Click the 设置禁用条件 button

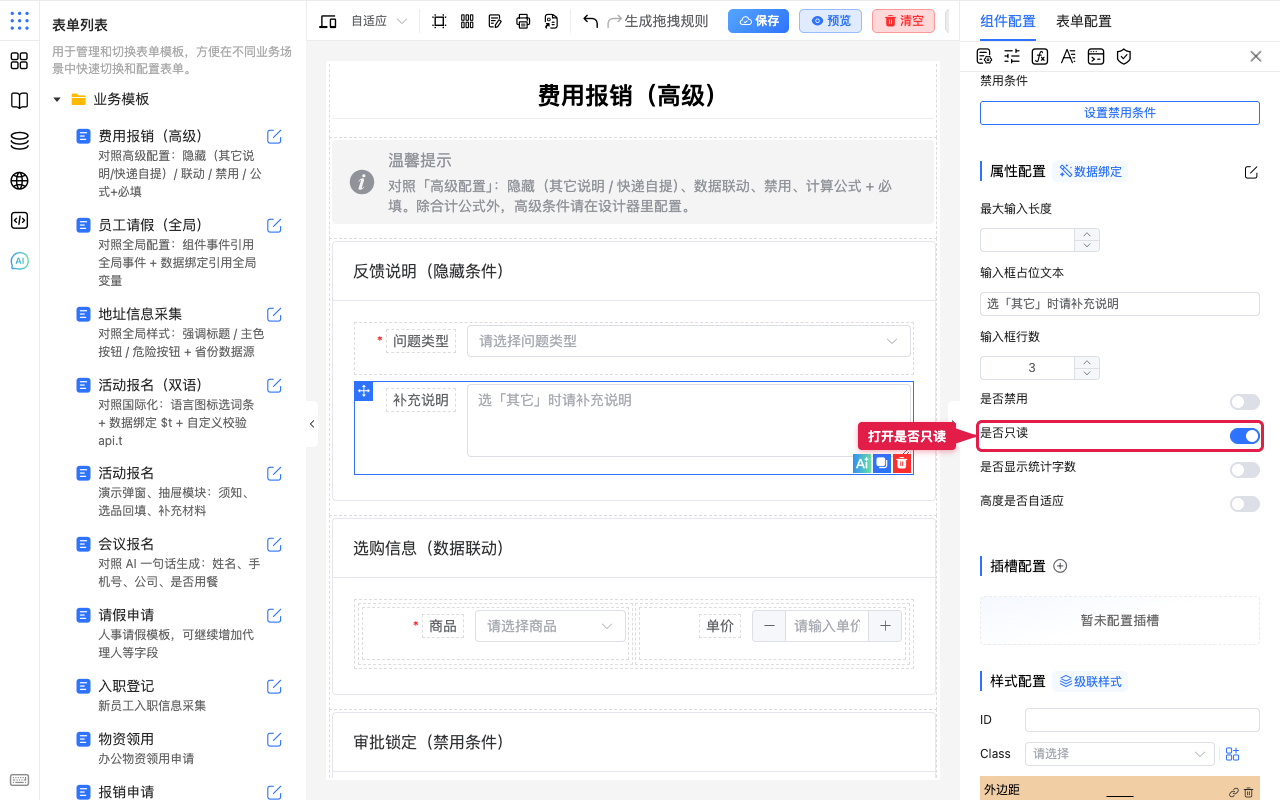(1120, 113)
